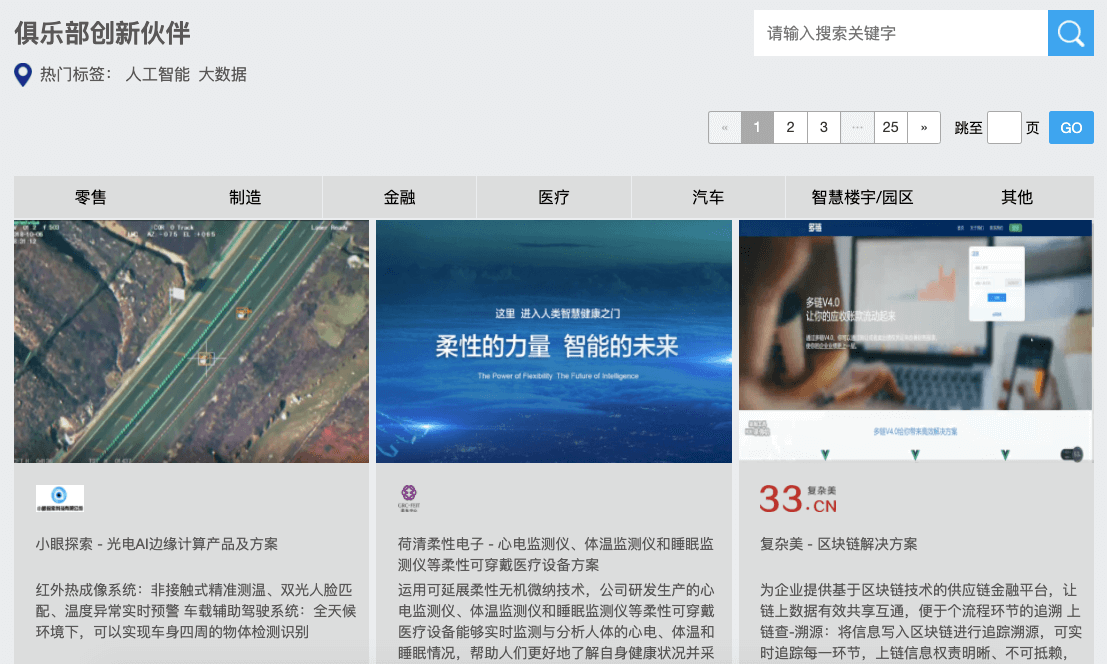Go to page 3
The height and width of the screenshot is (664, 1107).
point(823,128)
